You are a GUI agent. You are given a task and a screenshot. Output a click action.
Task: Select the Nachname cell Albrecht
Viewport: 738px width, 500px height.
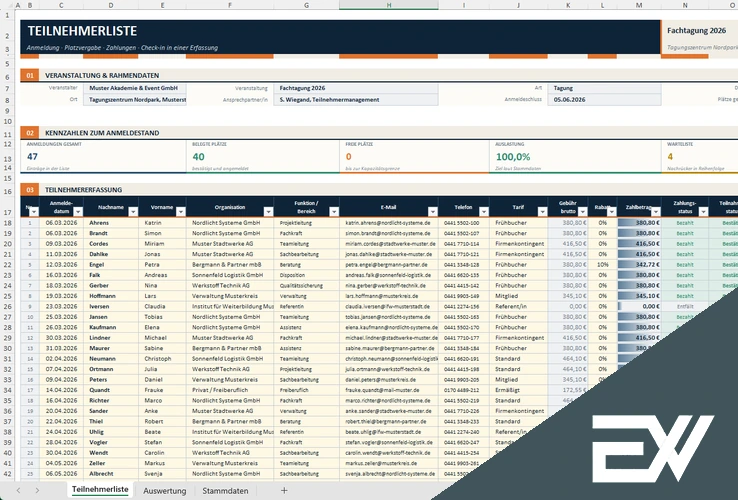click(x=111, y=474)
